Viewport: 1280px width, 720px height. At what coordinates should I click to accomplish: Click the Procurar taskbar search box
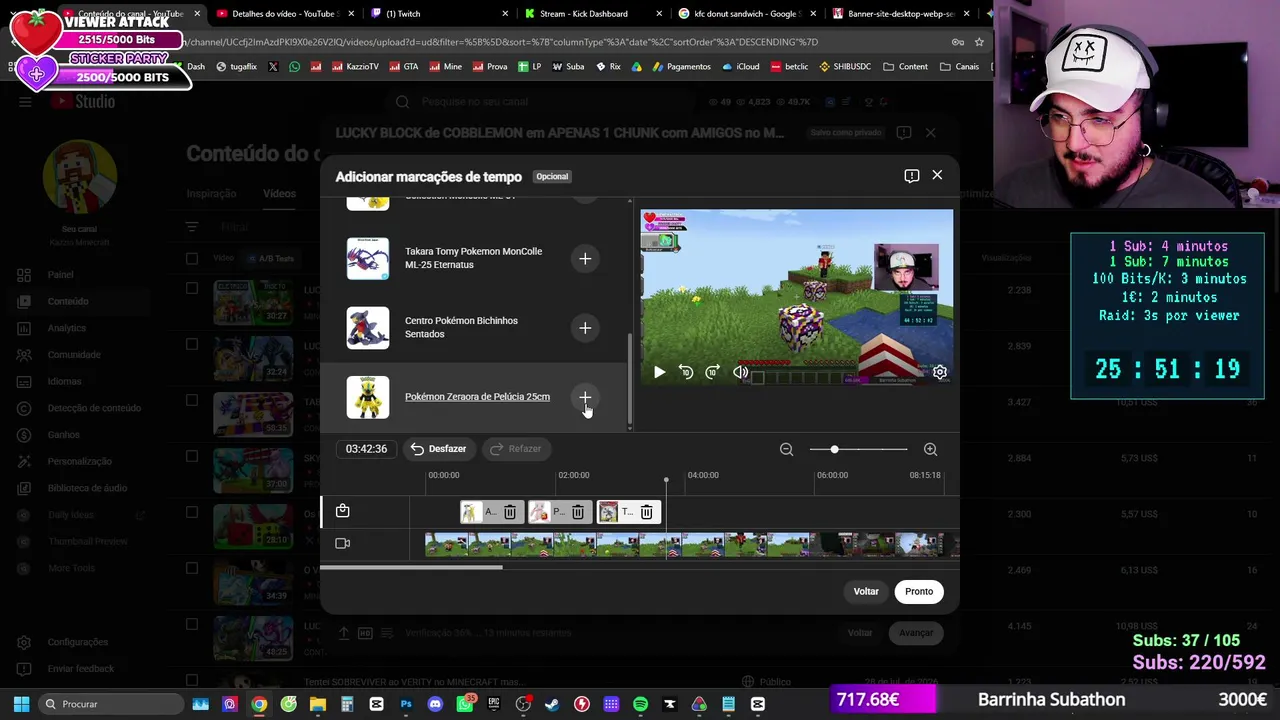[109, 704]
